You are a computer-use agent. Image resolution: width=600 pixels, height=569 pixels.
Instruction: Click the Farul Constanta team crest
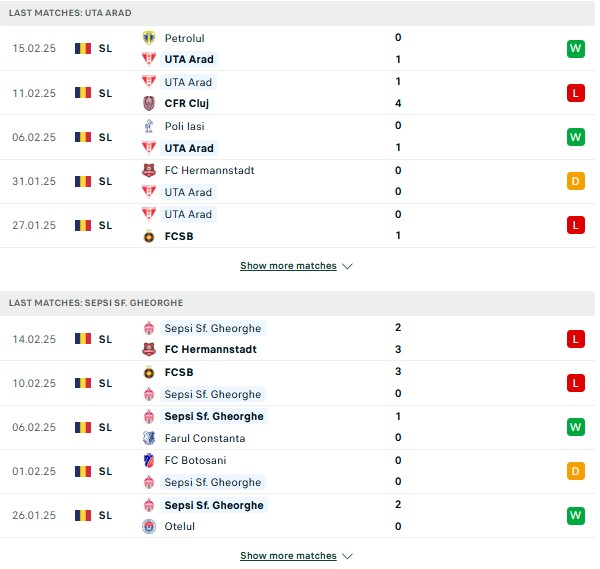(149, 438)
